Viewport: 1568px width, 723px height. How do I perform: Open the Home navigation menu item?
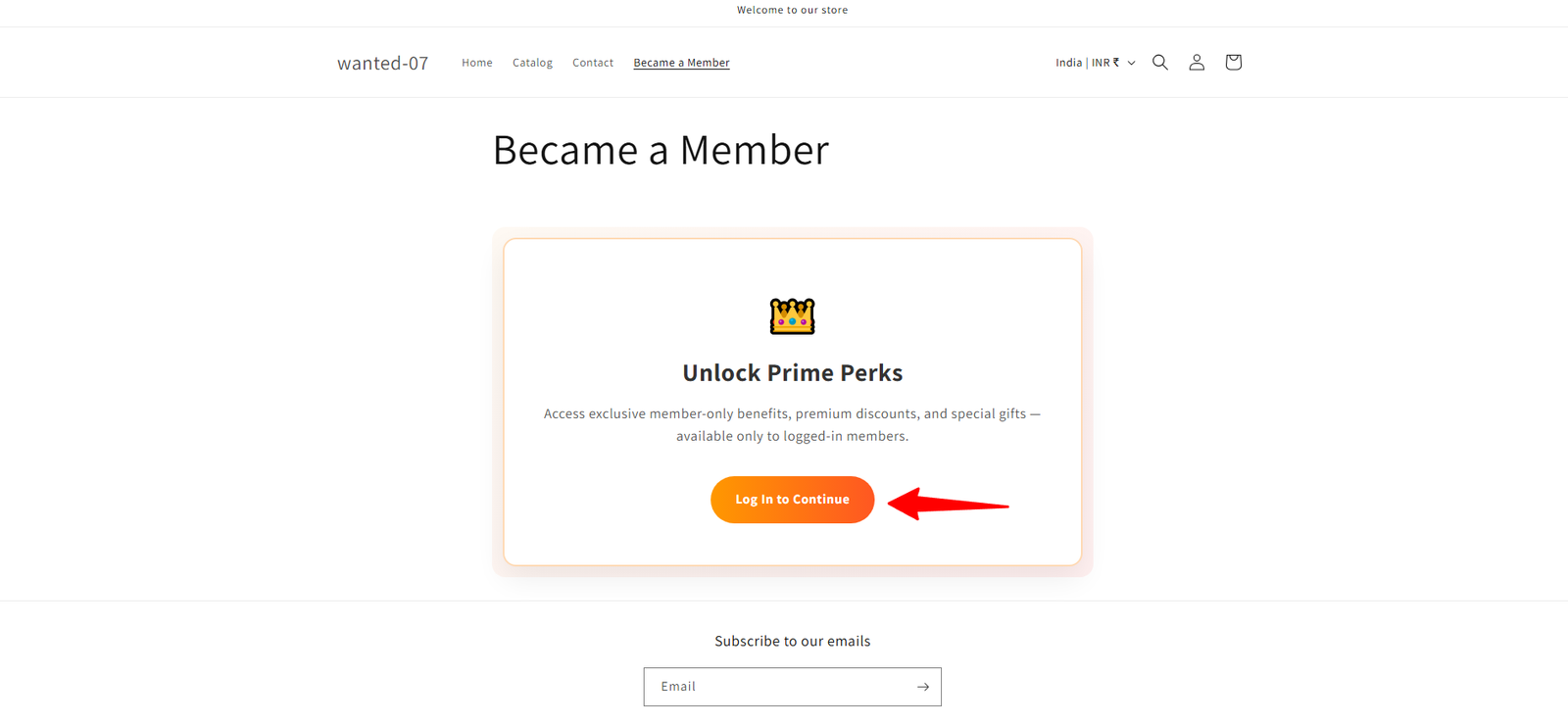click(476, 62)
